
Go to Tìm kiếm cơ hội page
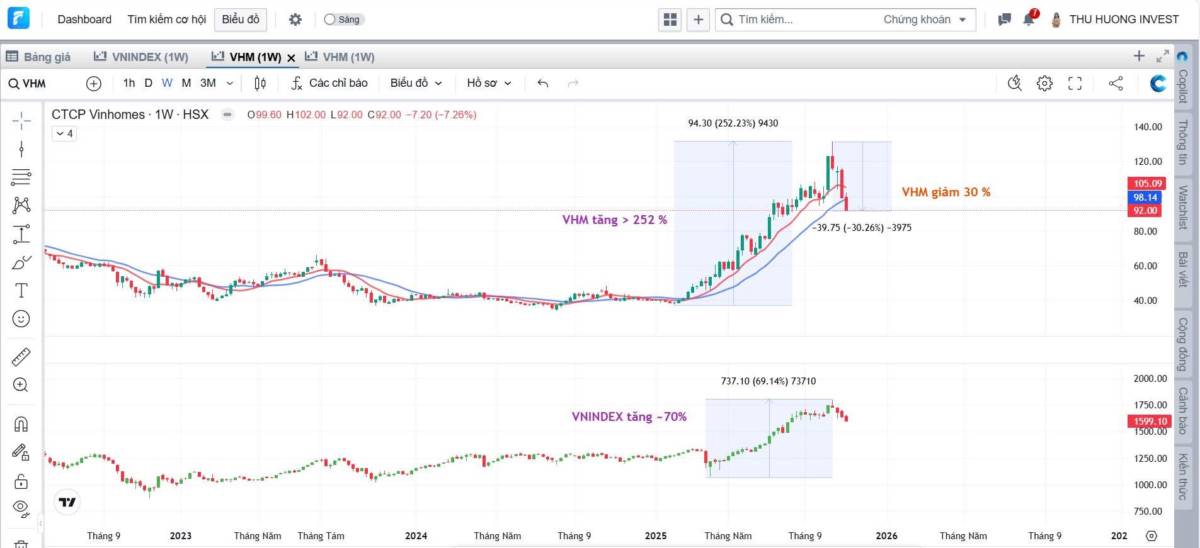pos(167,19)
